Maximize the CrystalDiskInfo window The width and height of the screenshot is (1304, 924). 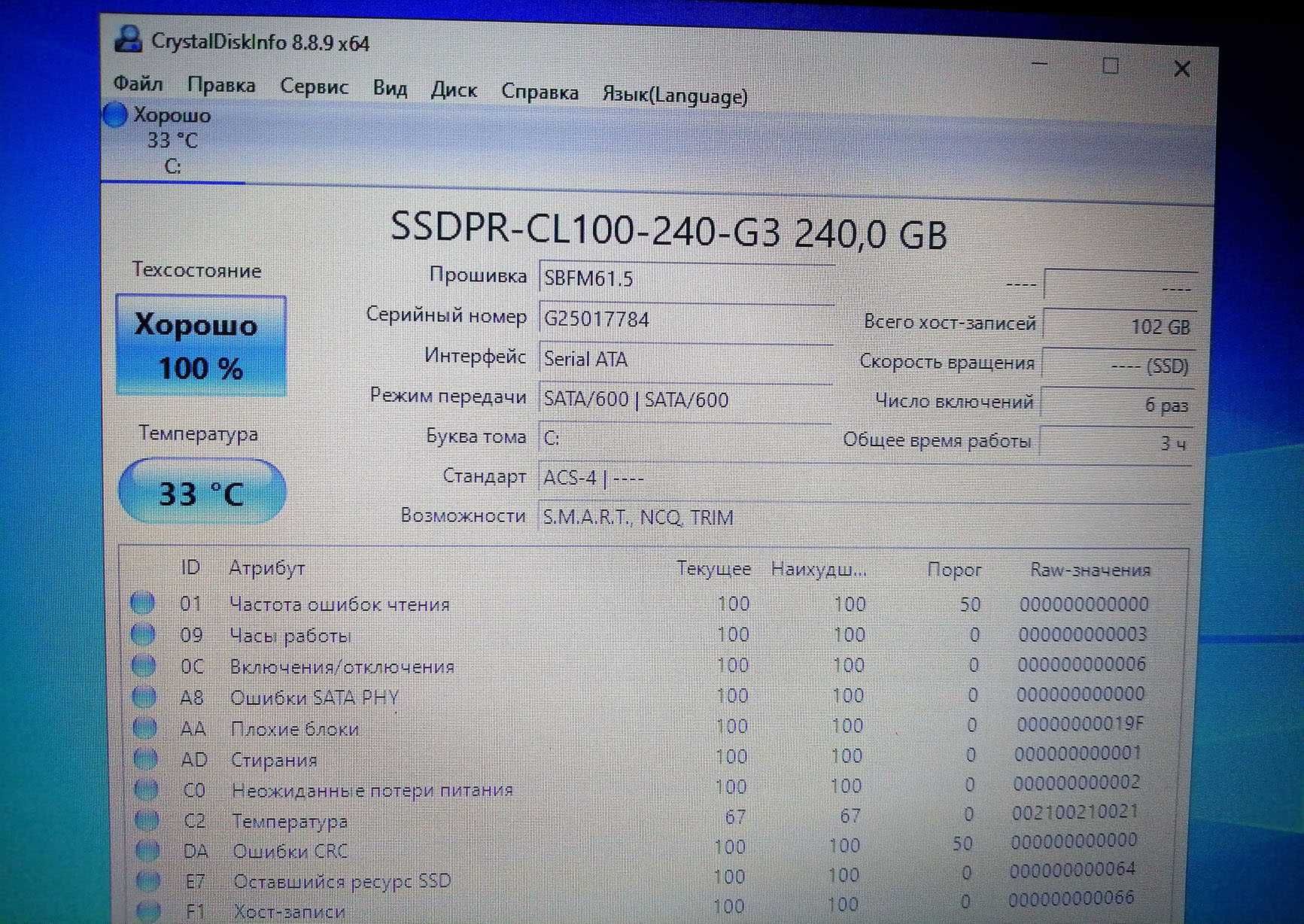(x=1110, y=66)
